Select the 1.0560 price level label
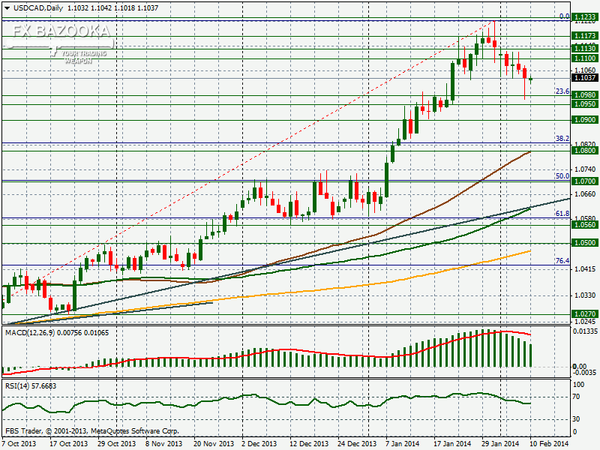 click(x=585, y=225)
